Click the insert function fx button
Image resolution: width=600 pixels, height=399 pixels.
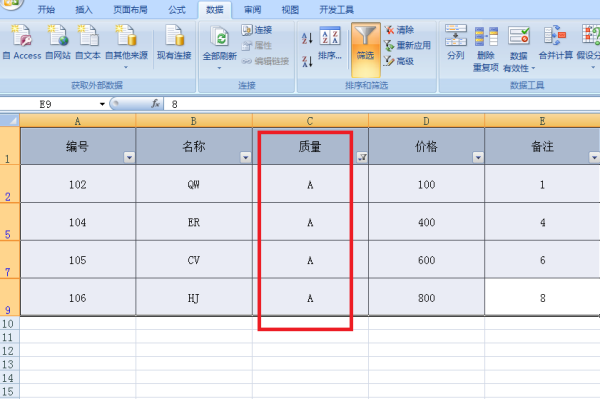point(155,104)
